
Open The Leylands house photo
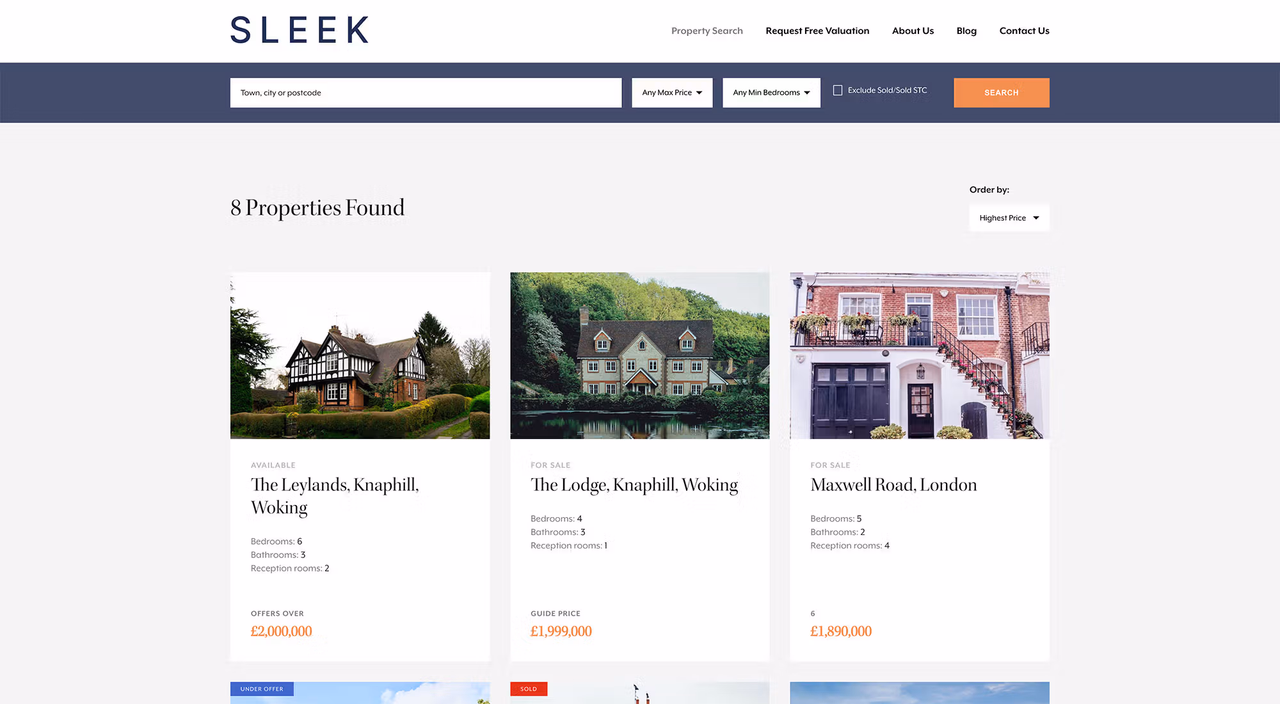360,356
